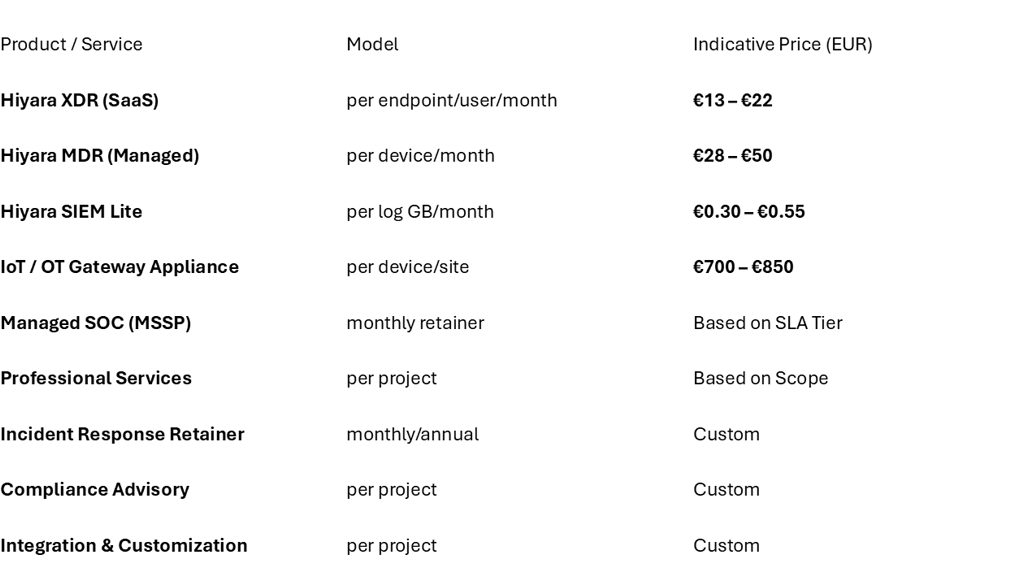Screen dimensions: 1024x585
Task: Select the "€13 – €22" price
Action: tap(733, 101)
